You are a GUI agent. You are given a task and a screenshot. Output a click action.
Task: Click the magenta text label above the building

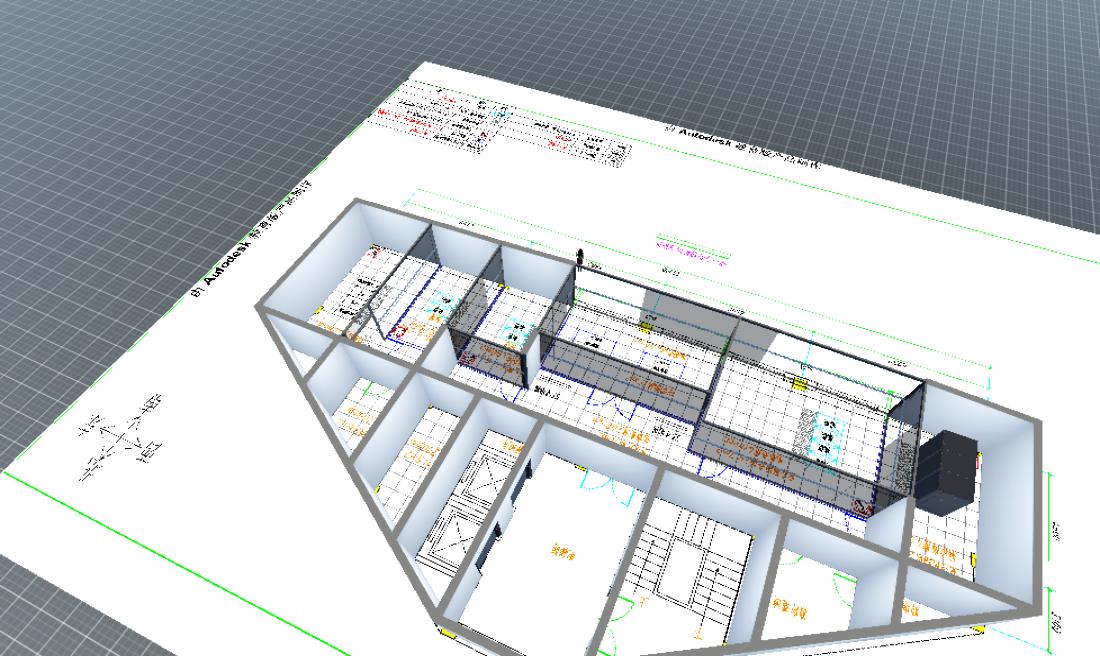pos(690,247)
